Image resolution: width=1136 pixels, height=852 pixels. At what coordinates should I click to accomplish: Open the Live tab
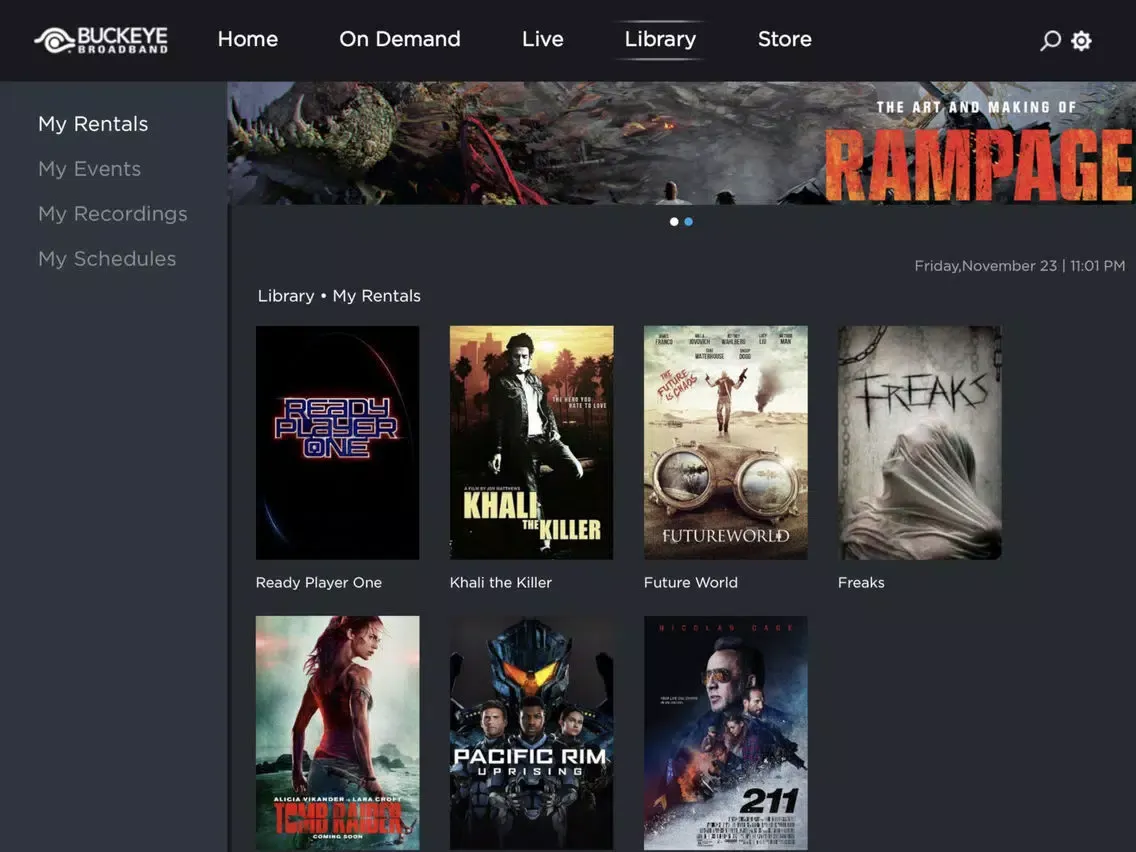(x=543, y=39)
